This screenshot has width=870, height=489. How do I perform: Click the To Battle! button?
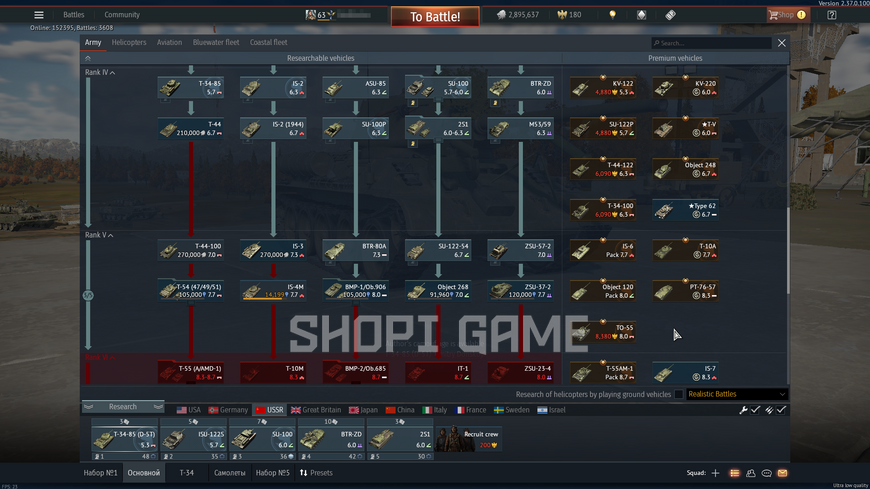tap(435, 17)
